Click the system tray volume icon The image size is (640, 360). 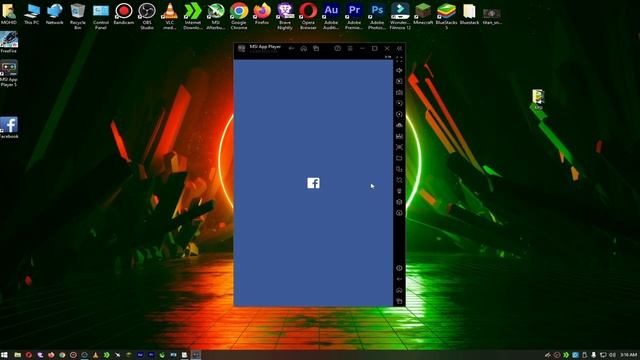point(612,355)
